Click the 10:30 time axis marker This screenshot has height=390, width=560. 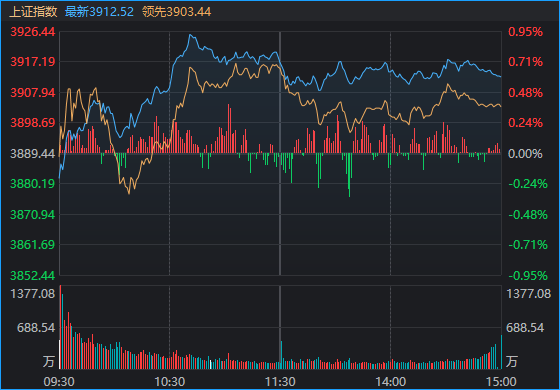170,382
